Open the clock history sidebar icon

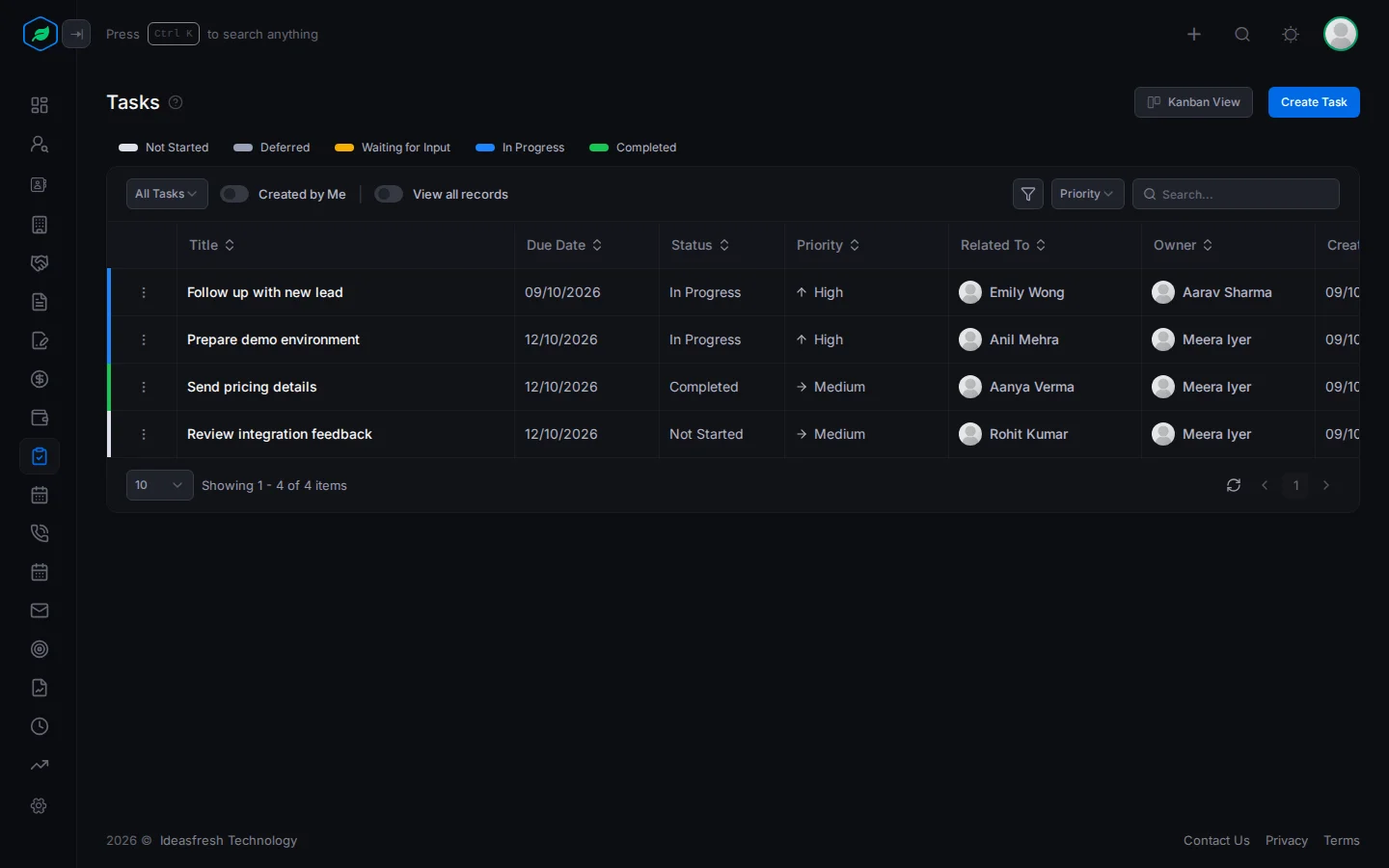coord(40,726)
